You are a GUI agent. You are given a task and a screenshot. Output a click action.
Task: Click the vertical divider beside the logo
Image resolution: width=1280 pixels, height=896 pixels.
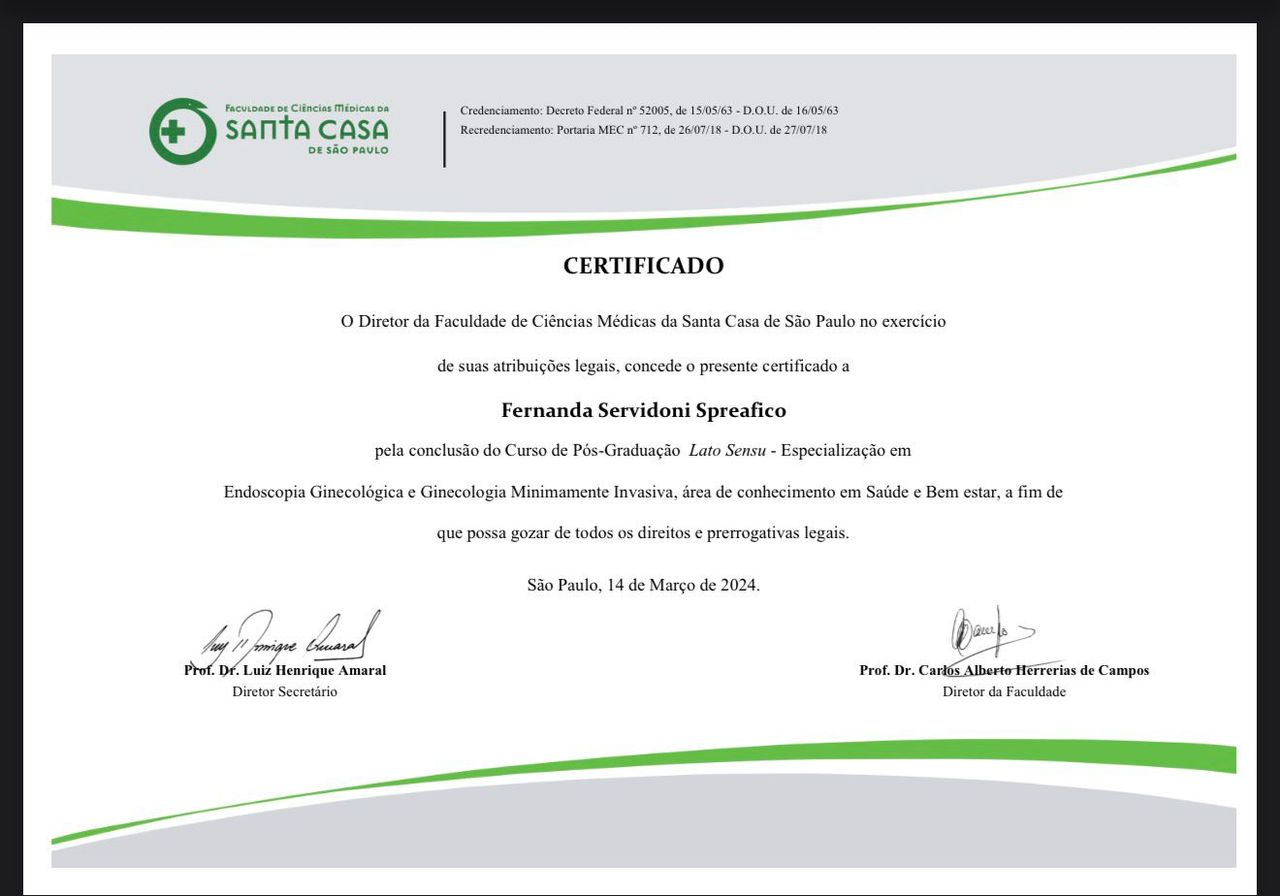pyautogui.click(x=445, y=138)
